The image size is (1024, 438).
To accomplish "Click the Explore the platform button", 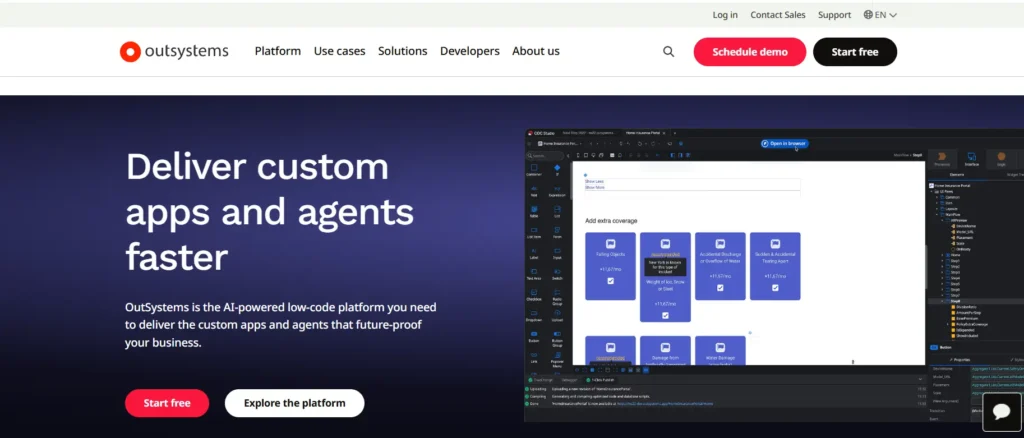I will coord(295,403).
